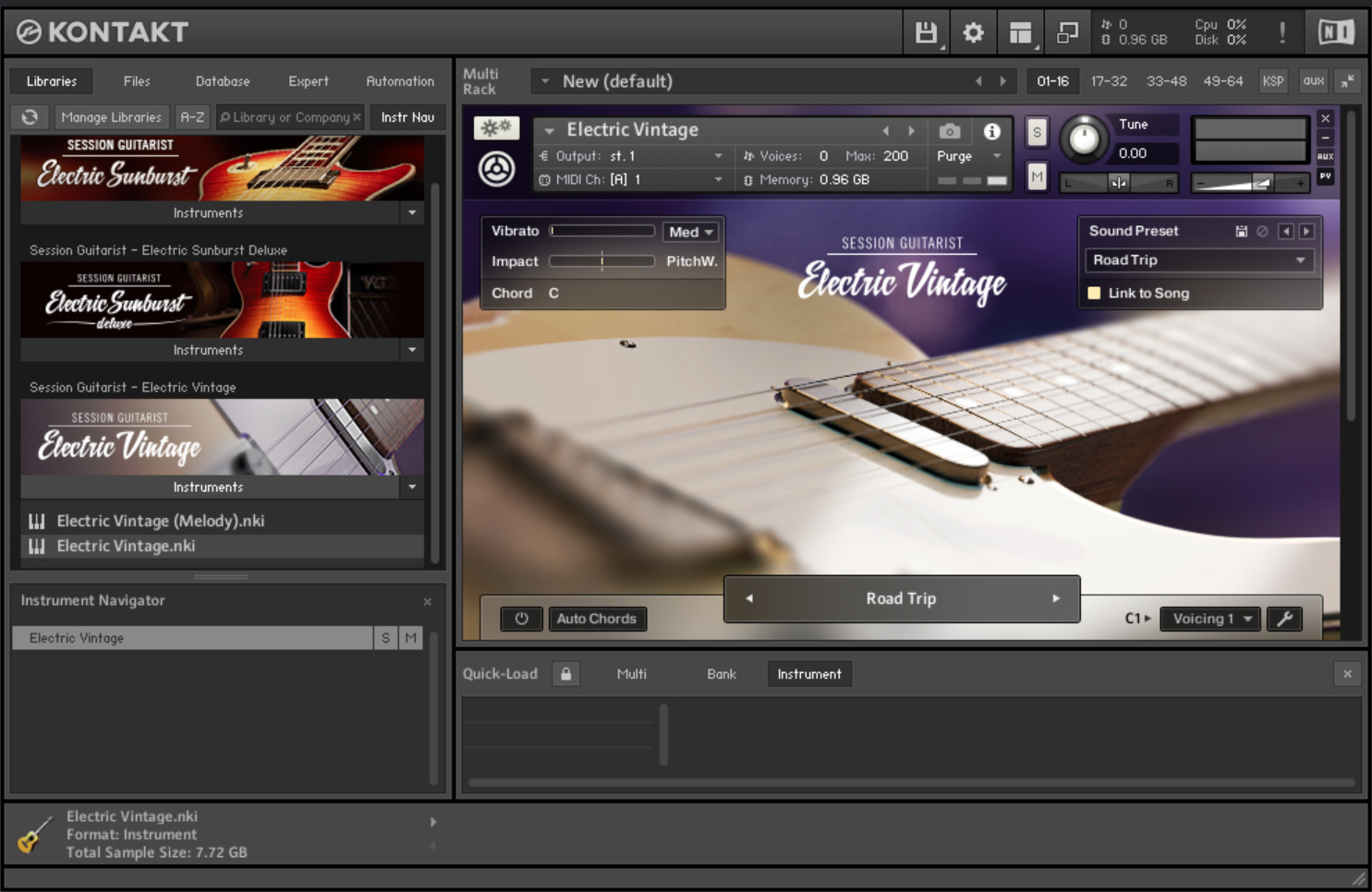
Task: Lock the Quick-Load browser
Action: 566,674
